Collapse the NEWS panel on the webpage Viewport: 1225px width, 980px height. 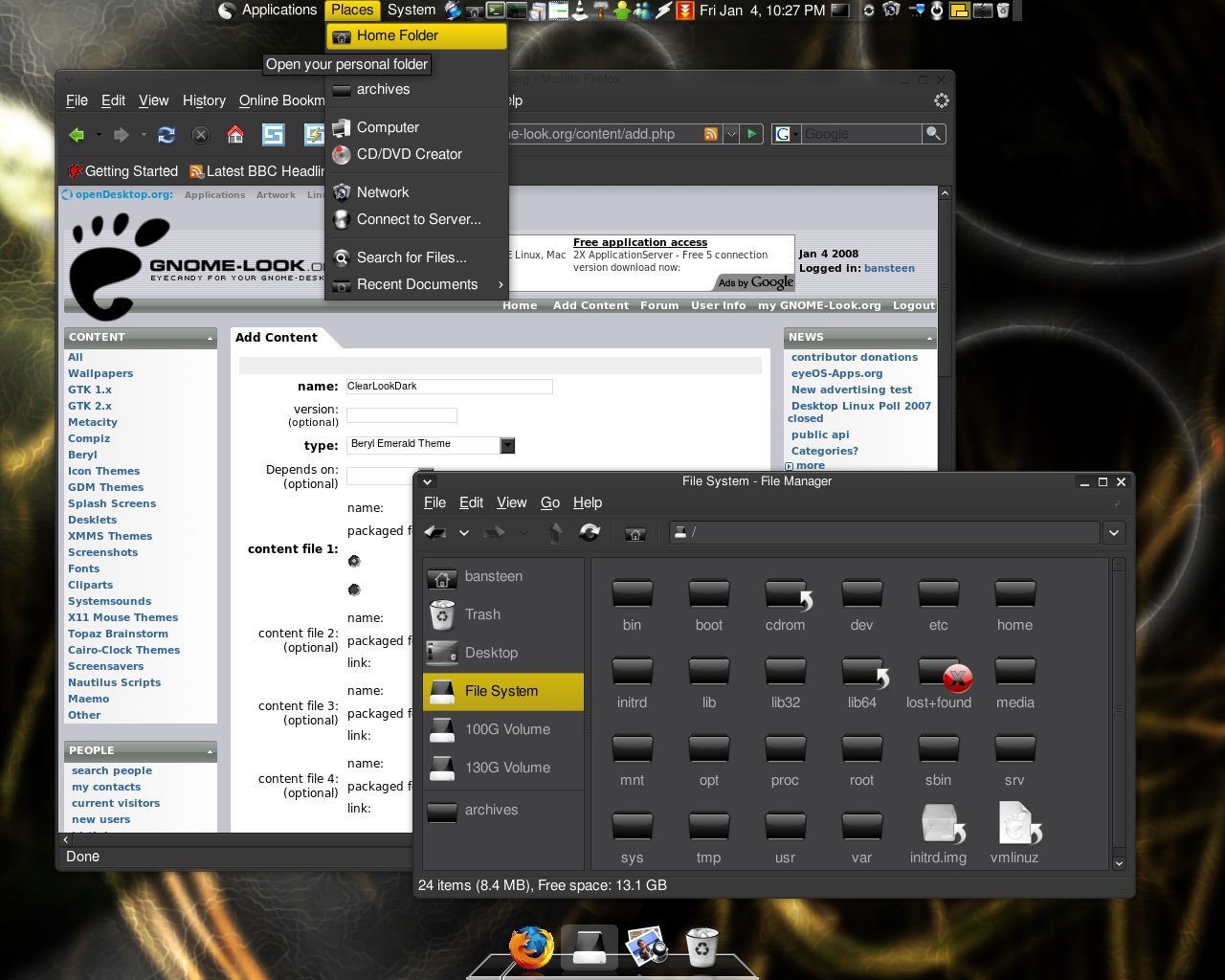click(929, 338)
